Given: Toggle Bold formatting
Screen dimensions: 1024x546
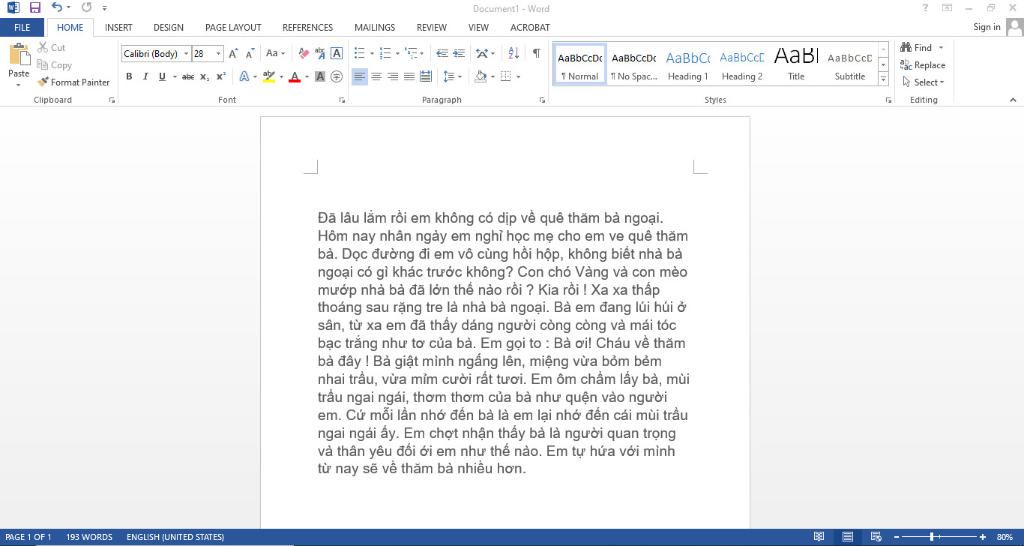Looking at the screenshot, I should [x=129, y=76].
